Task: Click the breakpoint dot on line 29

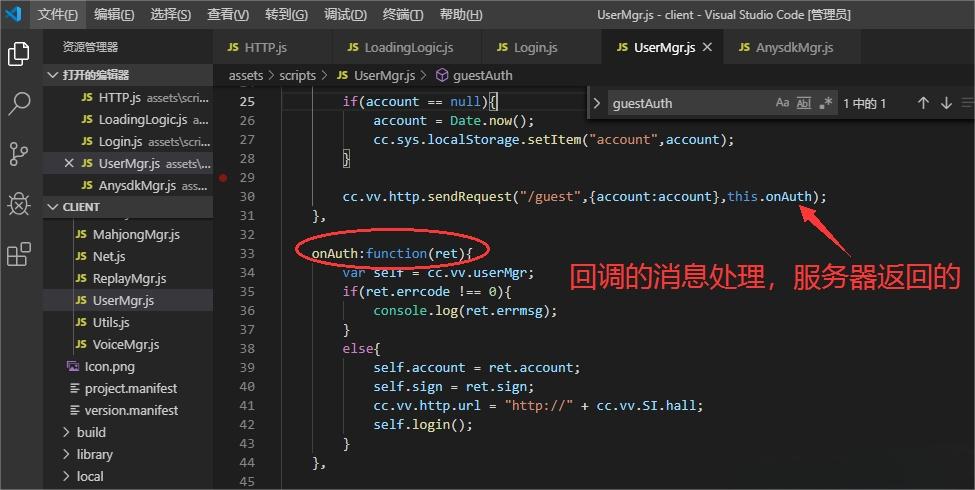Action: point(223,178)
